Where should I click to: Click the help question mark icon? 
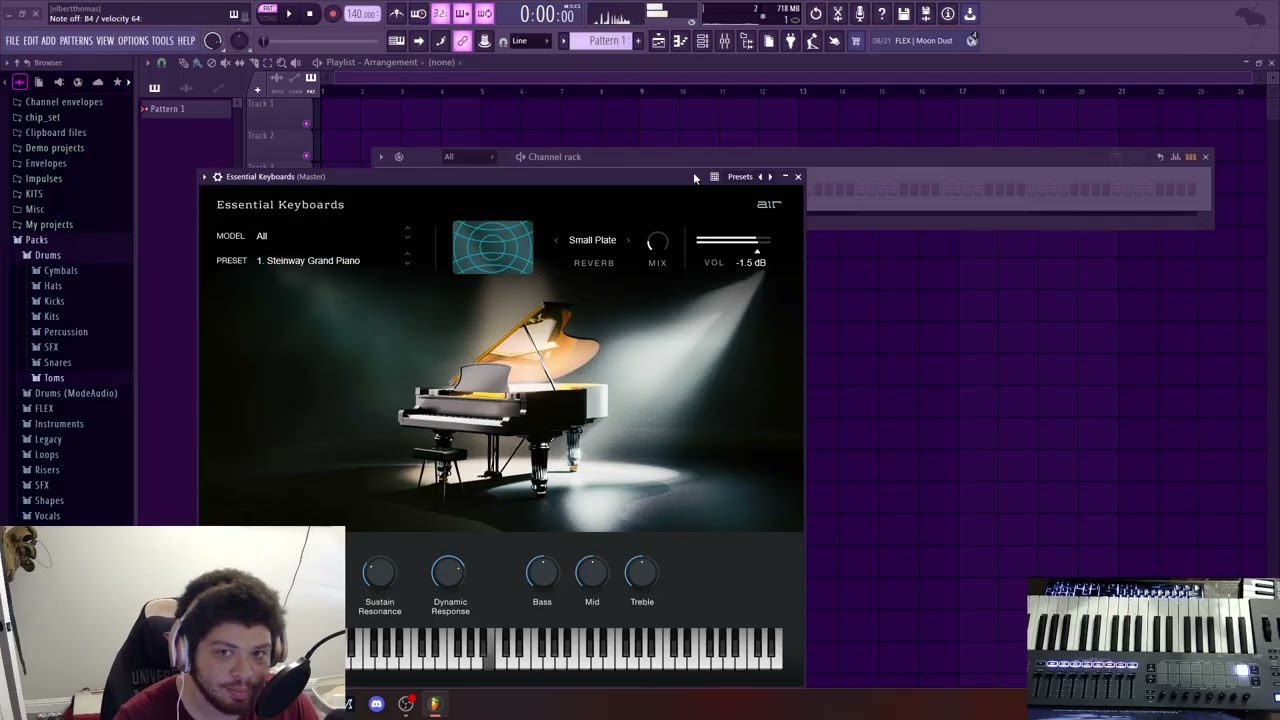882,14
